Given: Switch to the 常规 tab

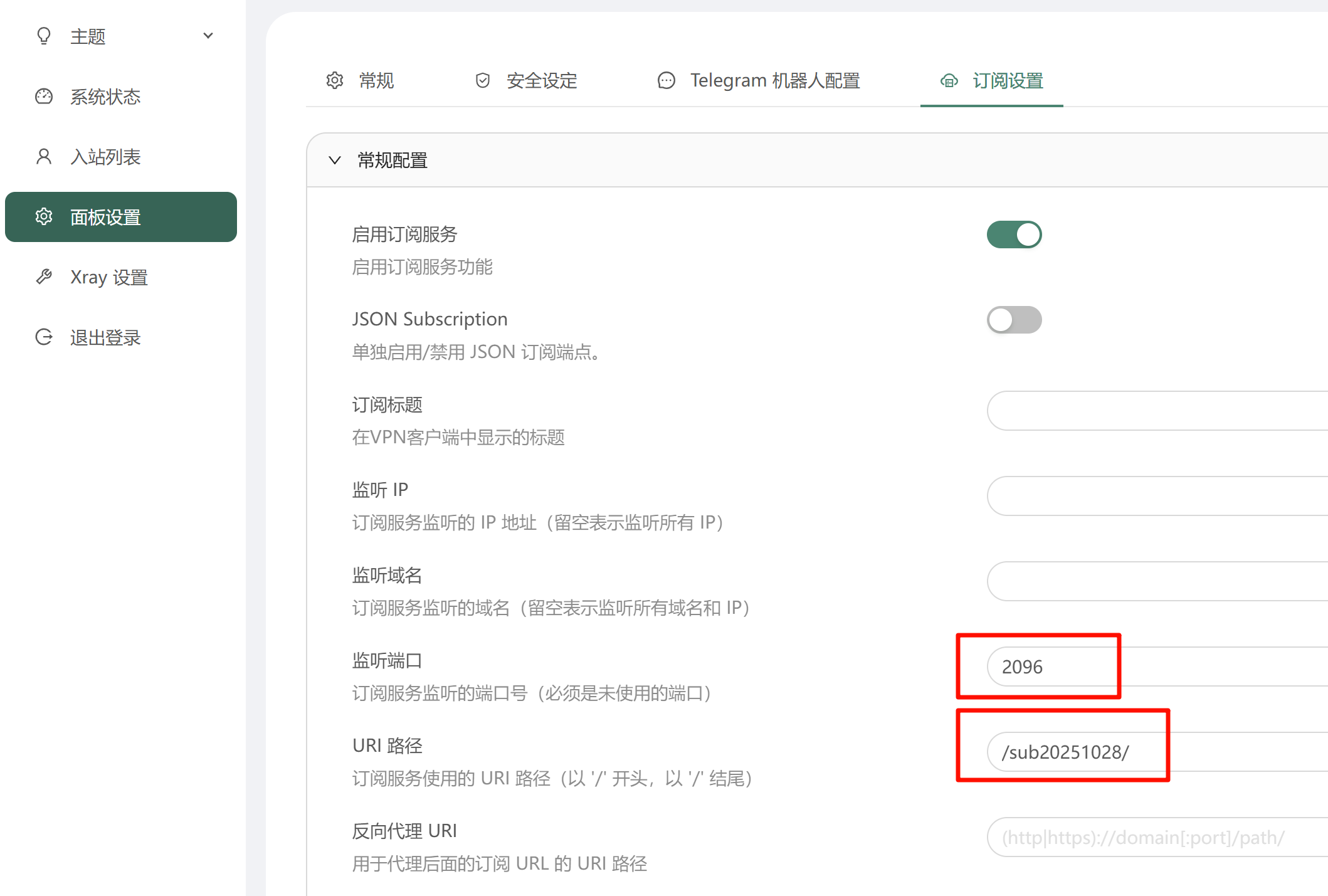Looking at the screenshot, I should 376,80.
